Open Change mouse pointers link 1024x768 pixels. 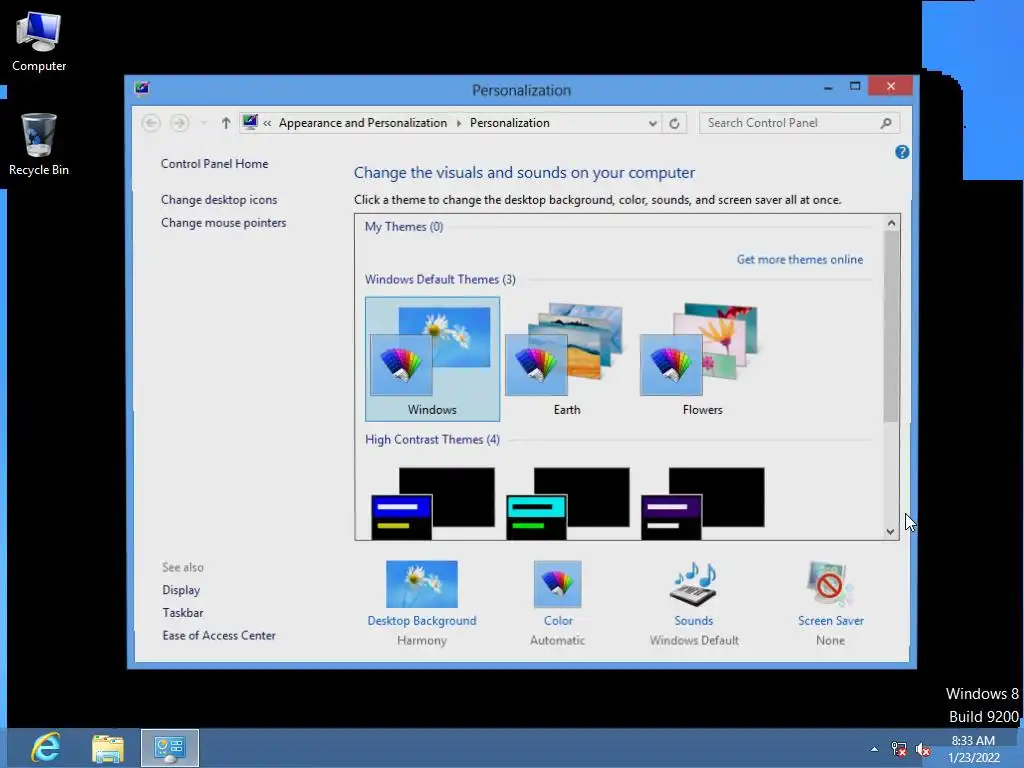pyautogui.click(x=223, y=223)
